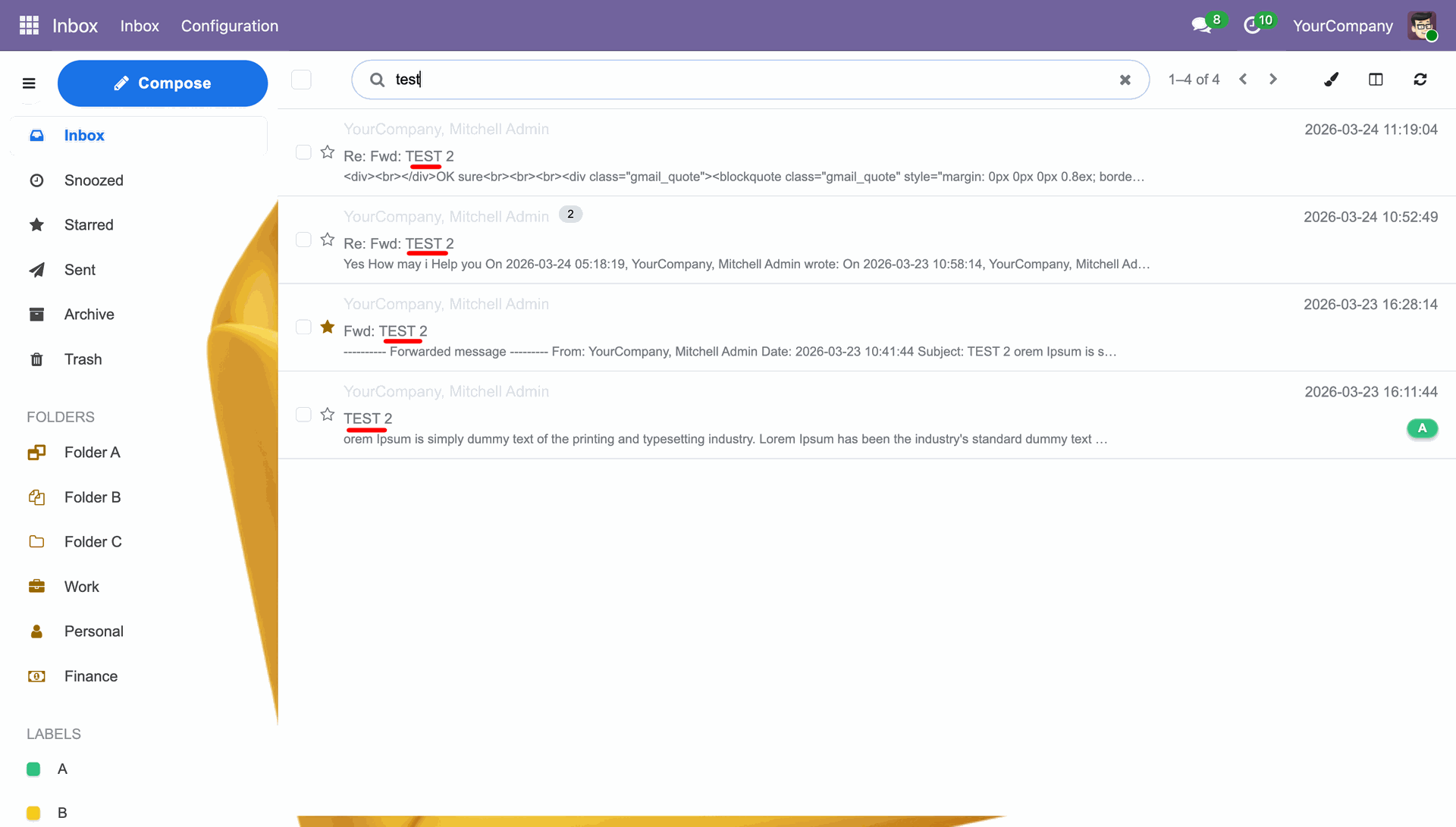Unstar the Fwd: TEST 2 message
This screenshot has width=1456, height=827.
328,327
